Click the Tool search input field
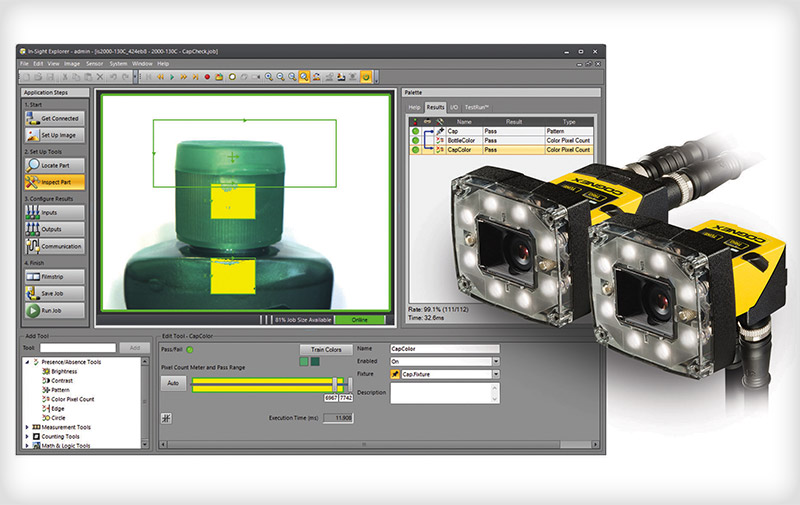Image resolution: width=800 pixels, height=505 pixels. click(x=78, y=348)
